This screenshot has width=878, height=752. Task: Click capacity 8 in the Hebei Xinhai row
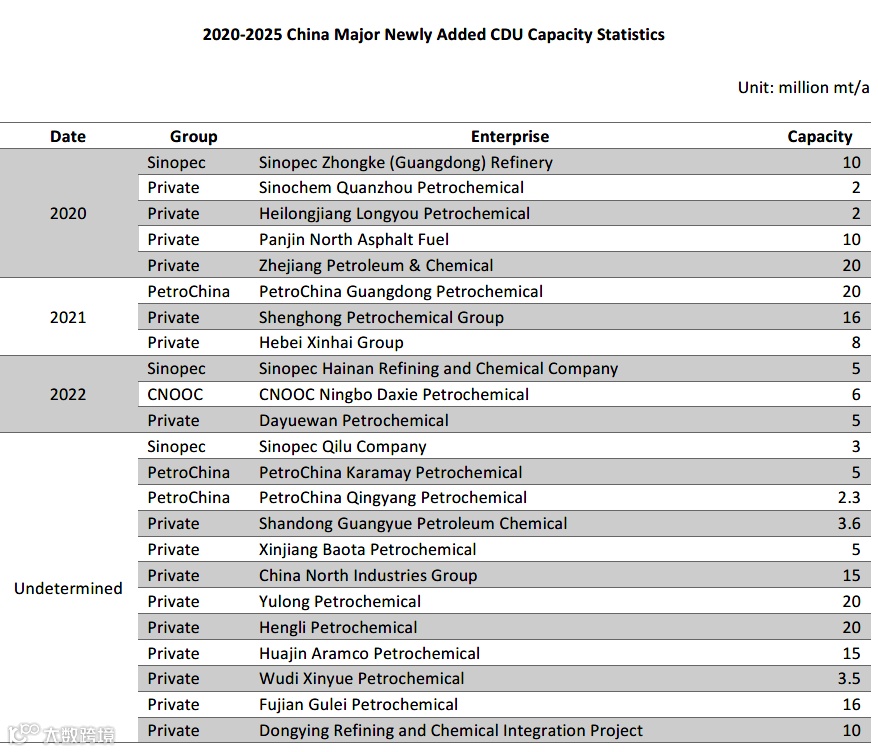(x=856, y=343)
